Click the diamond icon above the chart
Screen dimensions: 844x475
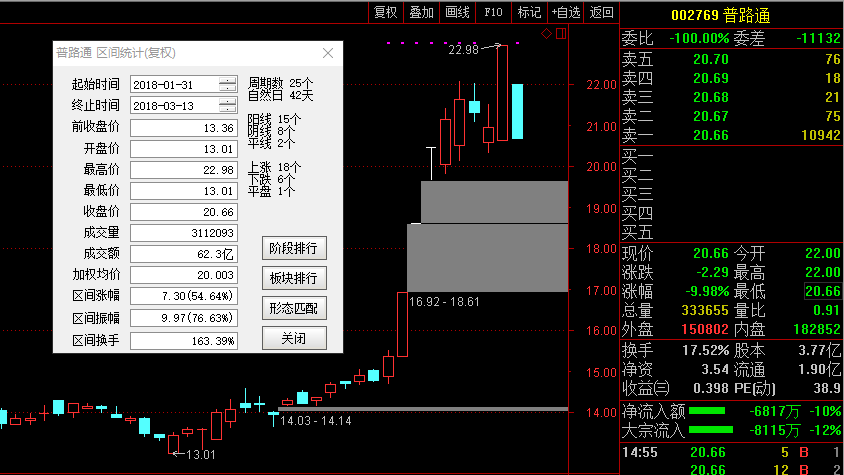[546, 34]
